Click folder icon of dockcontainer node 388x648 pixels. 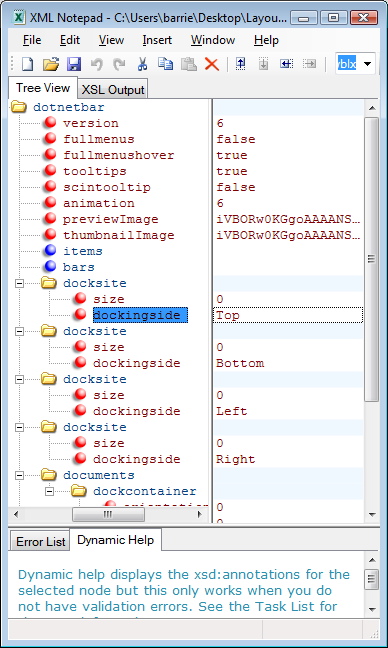tap(79, 491)
